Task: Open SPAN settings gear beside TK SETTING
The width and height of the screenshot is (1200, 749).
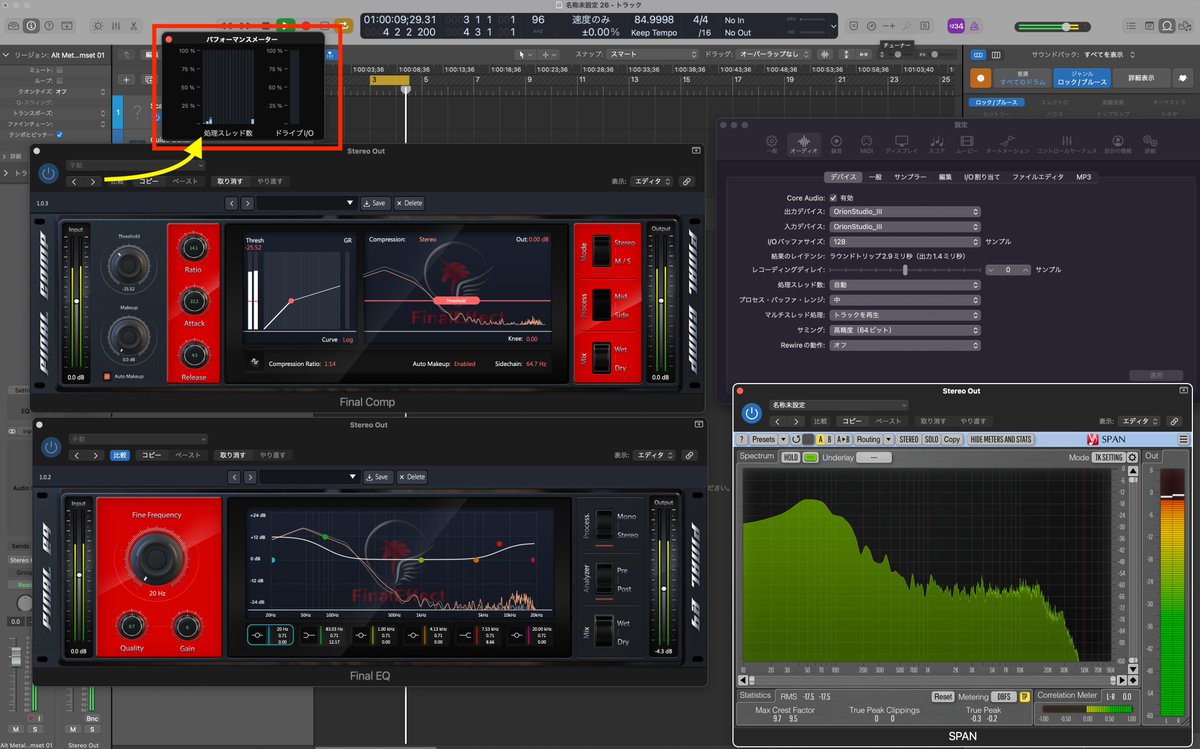Action: pos(1132,457)
